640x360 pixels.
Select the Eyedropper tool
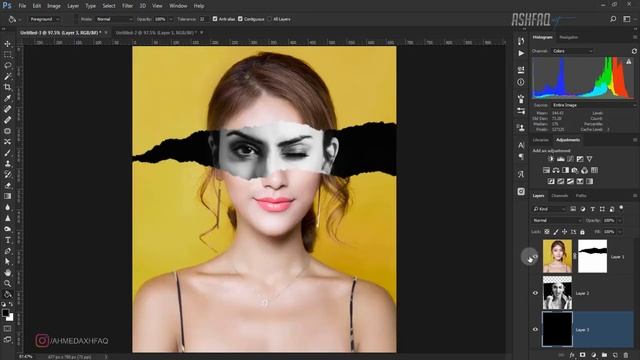pyautogui.click(x=7, y=98)
